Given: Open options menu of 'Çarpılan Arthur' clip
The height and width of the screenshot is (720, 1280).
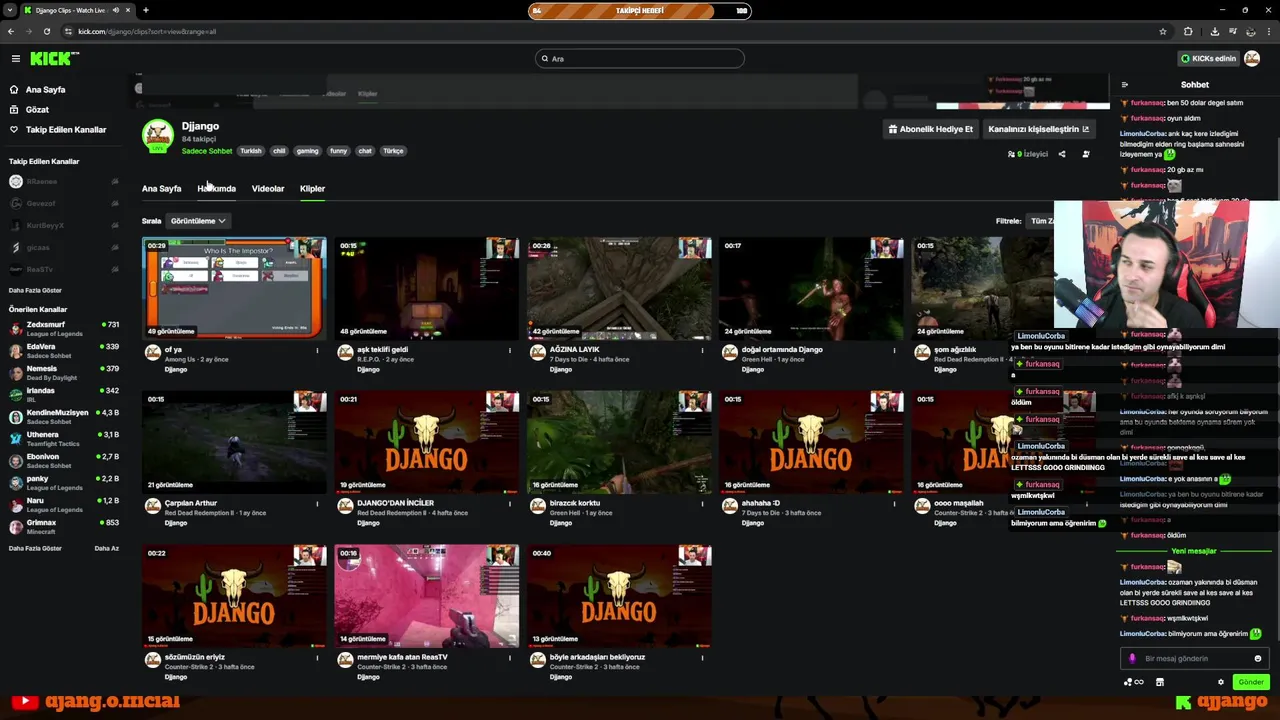Looking at the screenshot, I should 318,504.
